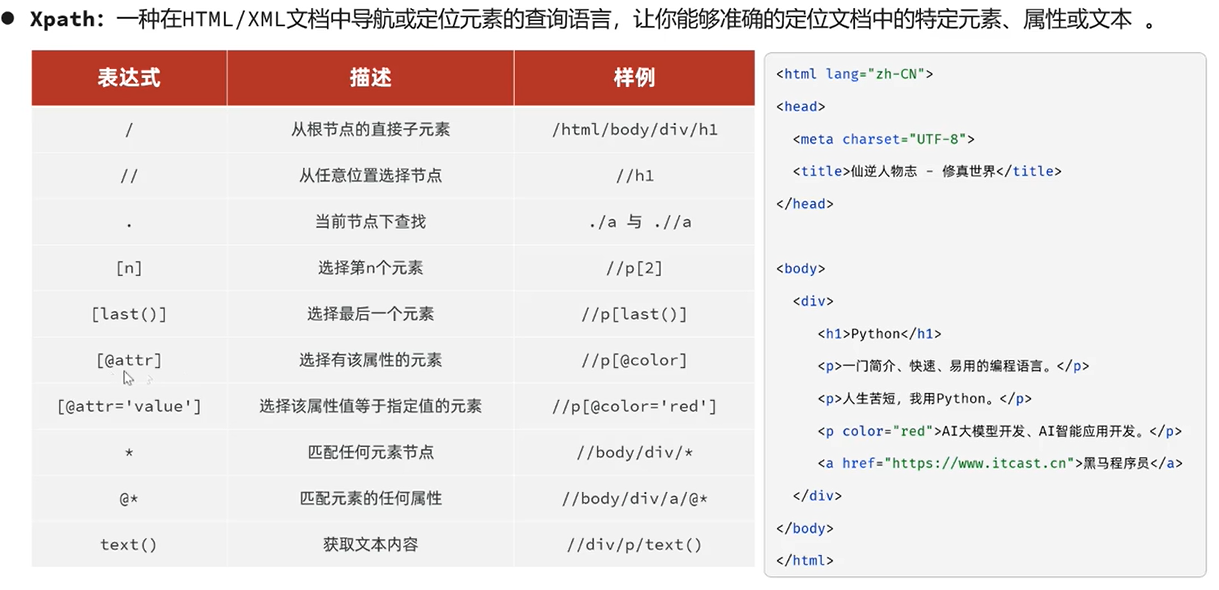Click the example //div/p/text()
Image resolution: width=1219 pixels, height=590 pixels.
(634, 545)
